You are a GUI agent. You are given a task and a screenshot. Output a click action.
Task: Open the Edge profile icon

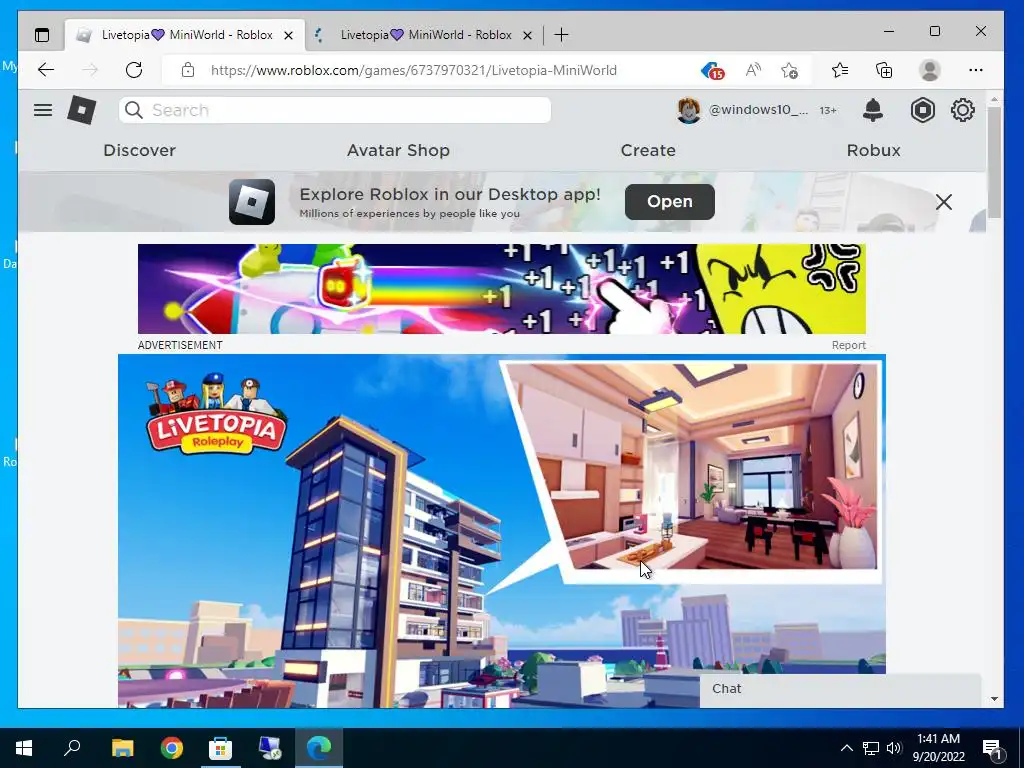[x=929, y=71]
